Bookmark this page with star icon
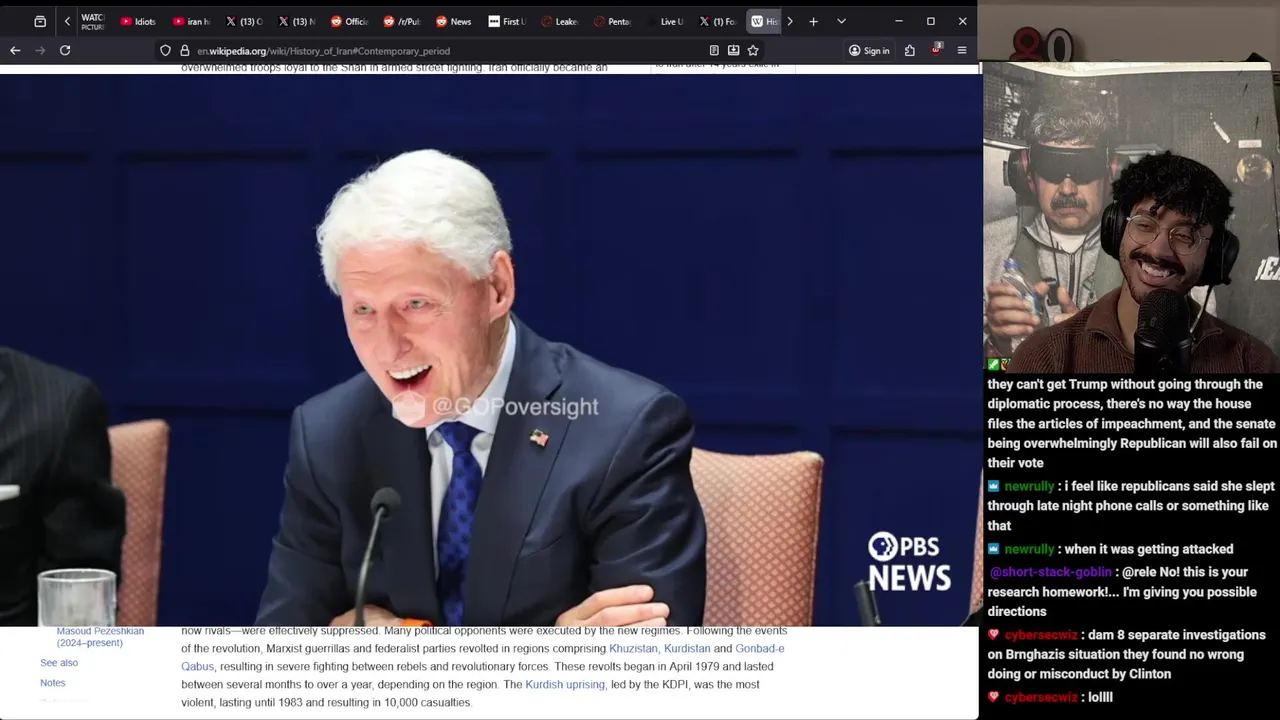Screen dimensions: 1280x720 coord(753,50)
